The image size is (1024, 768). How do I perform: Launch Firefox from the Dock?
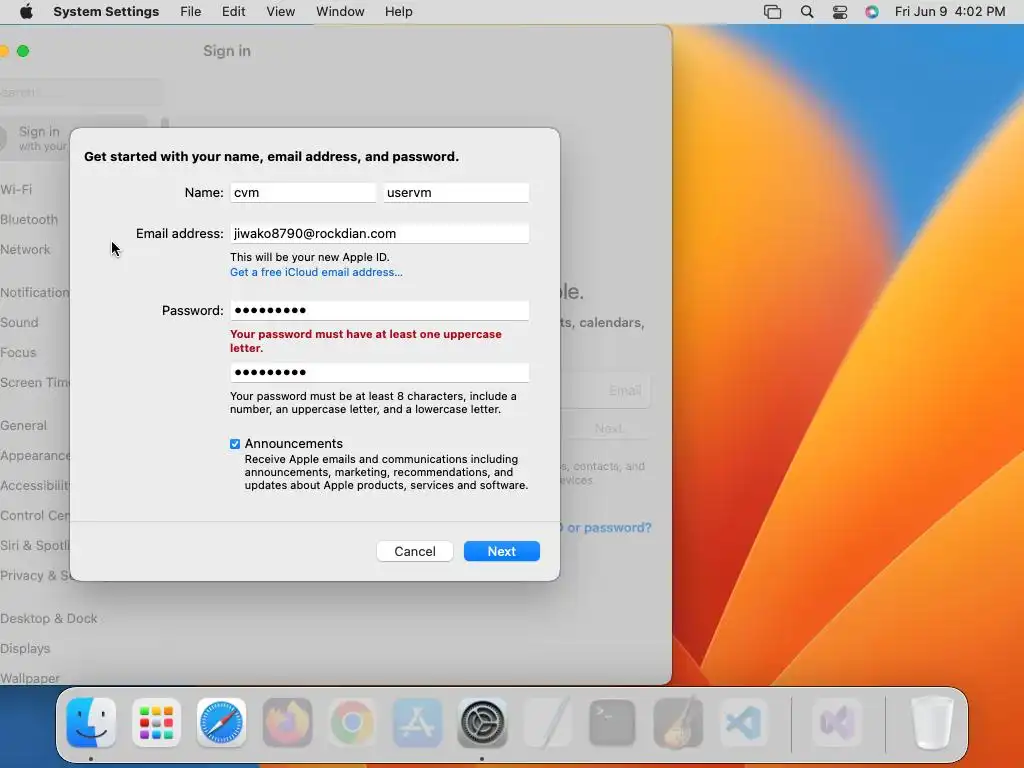click(287, 723)
